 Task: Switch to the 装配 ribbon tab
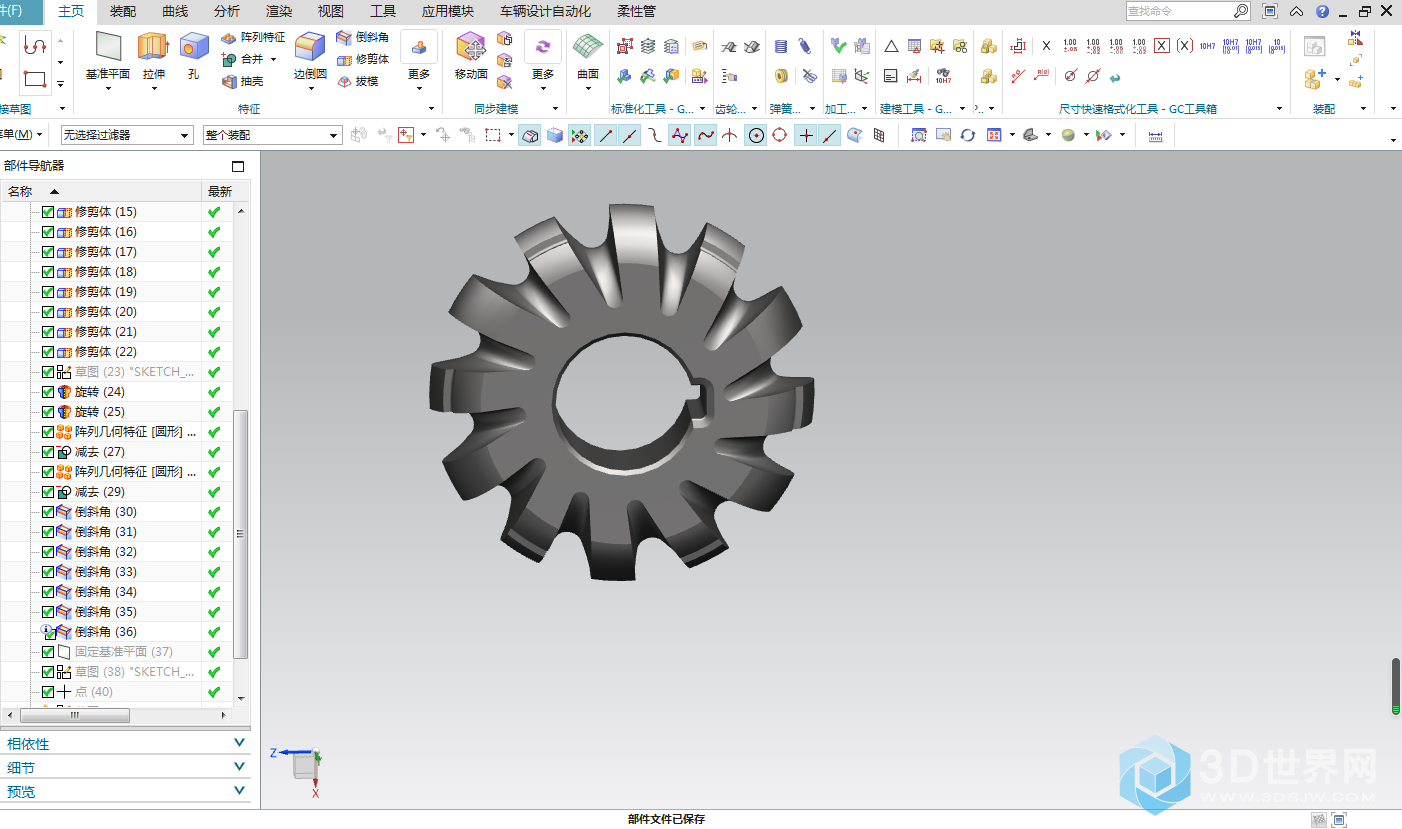coord(123,12)
